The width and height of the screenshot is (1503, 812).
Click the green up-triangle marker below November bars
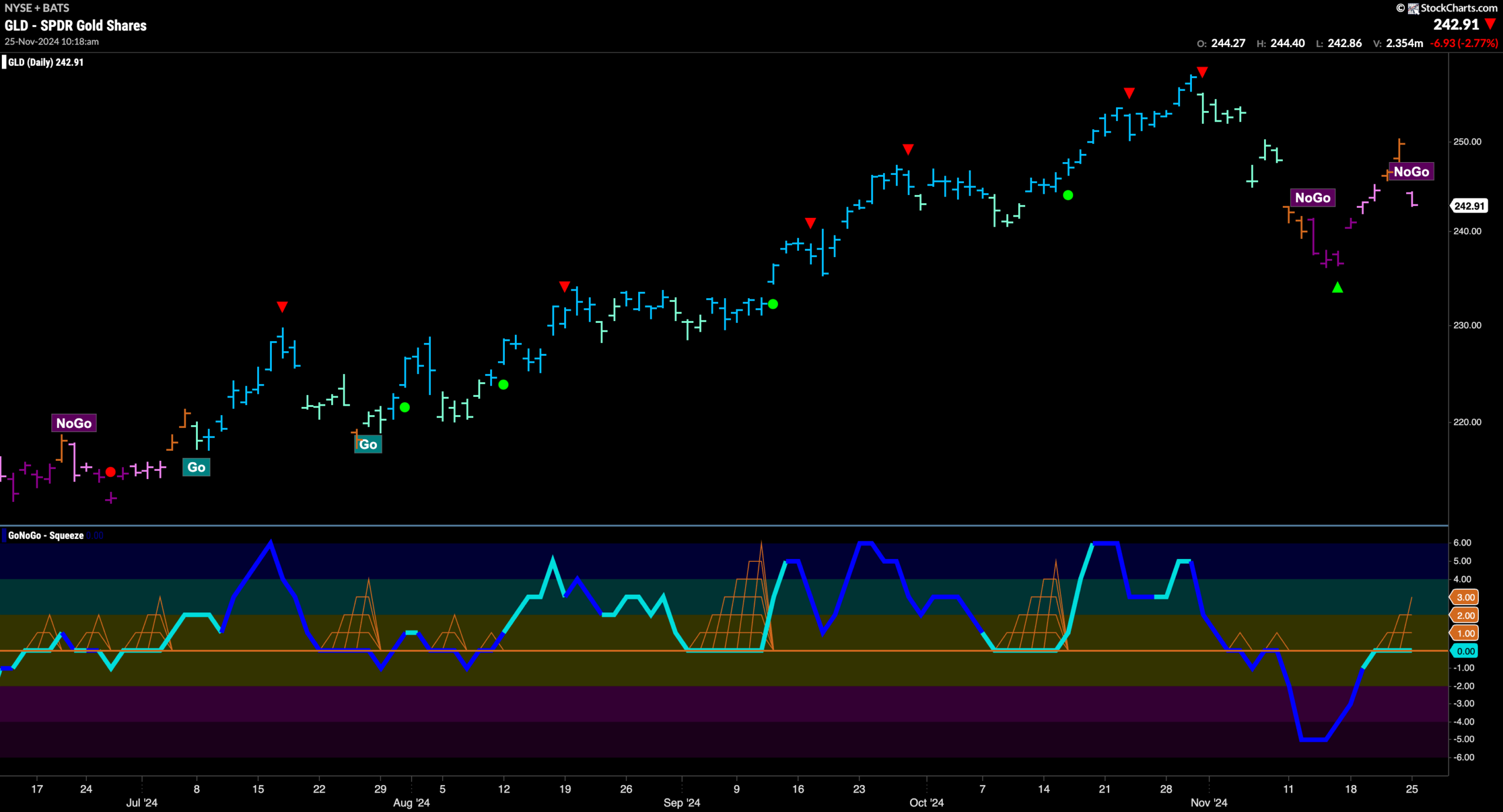pos(1337,287)
